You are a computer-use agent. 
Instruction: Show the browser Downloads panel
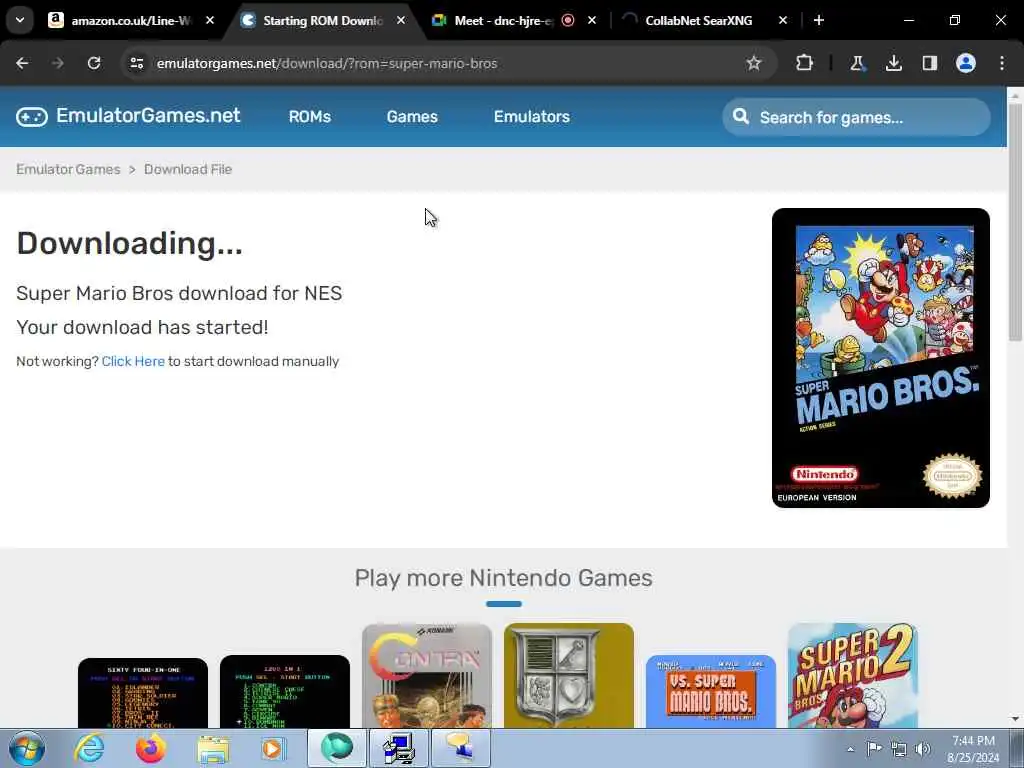coord(893,63)
